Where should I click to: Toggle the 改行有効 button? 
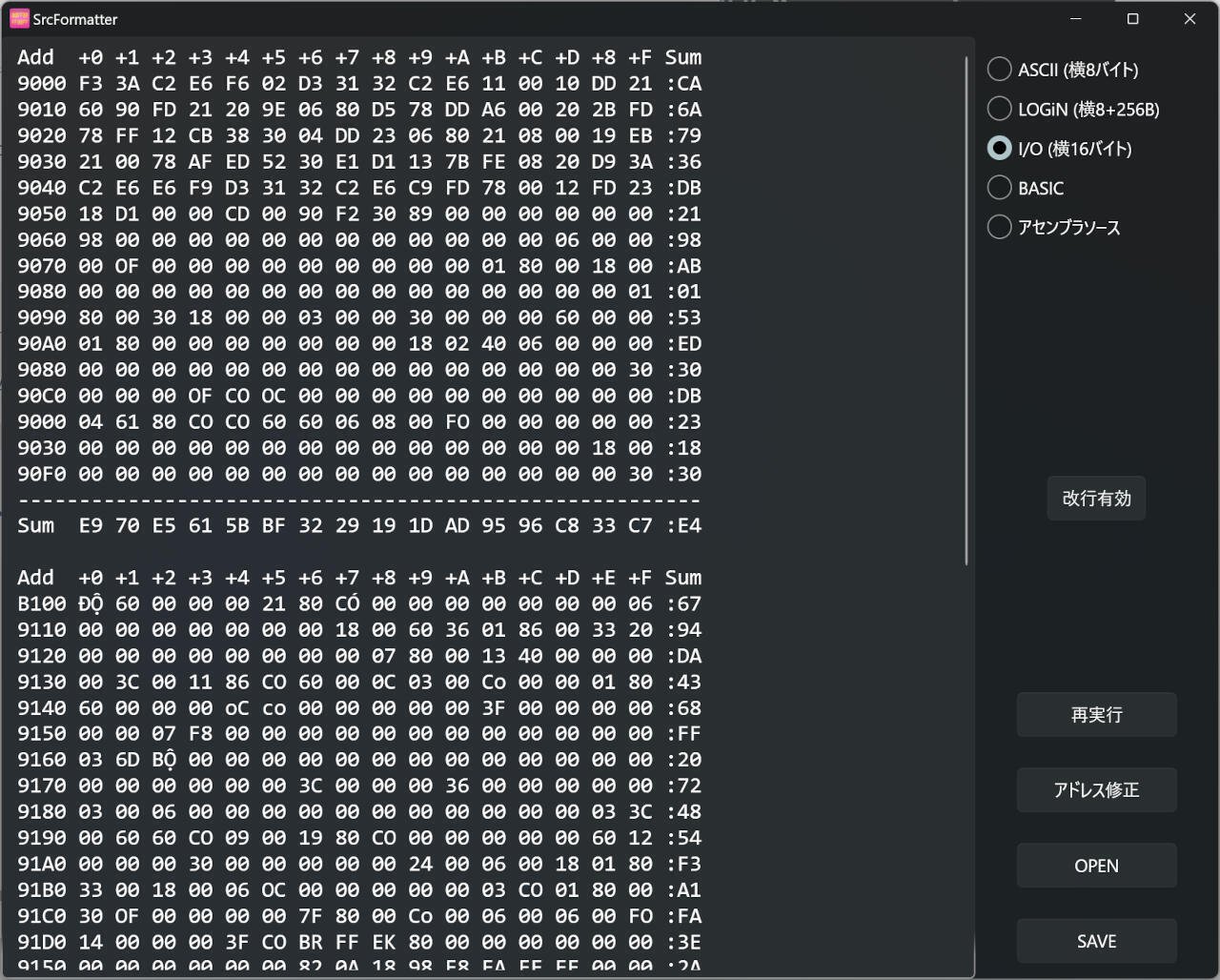1096,499
